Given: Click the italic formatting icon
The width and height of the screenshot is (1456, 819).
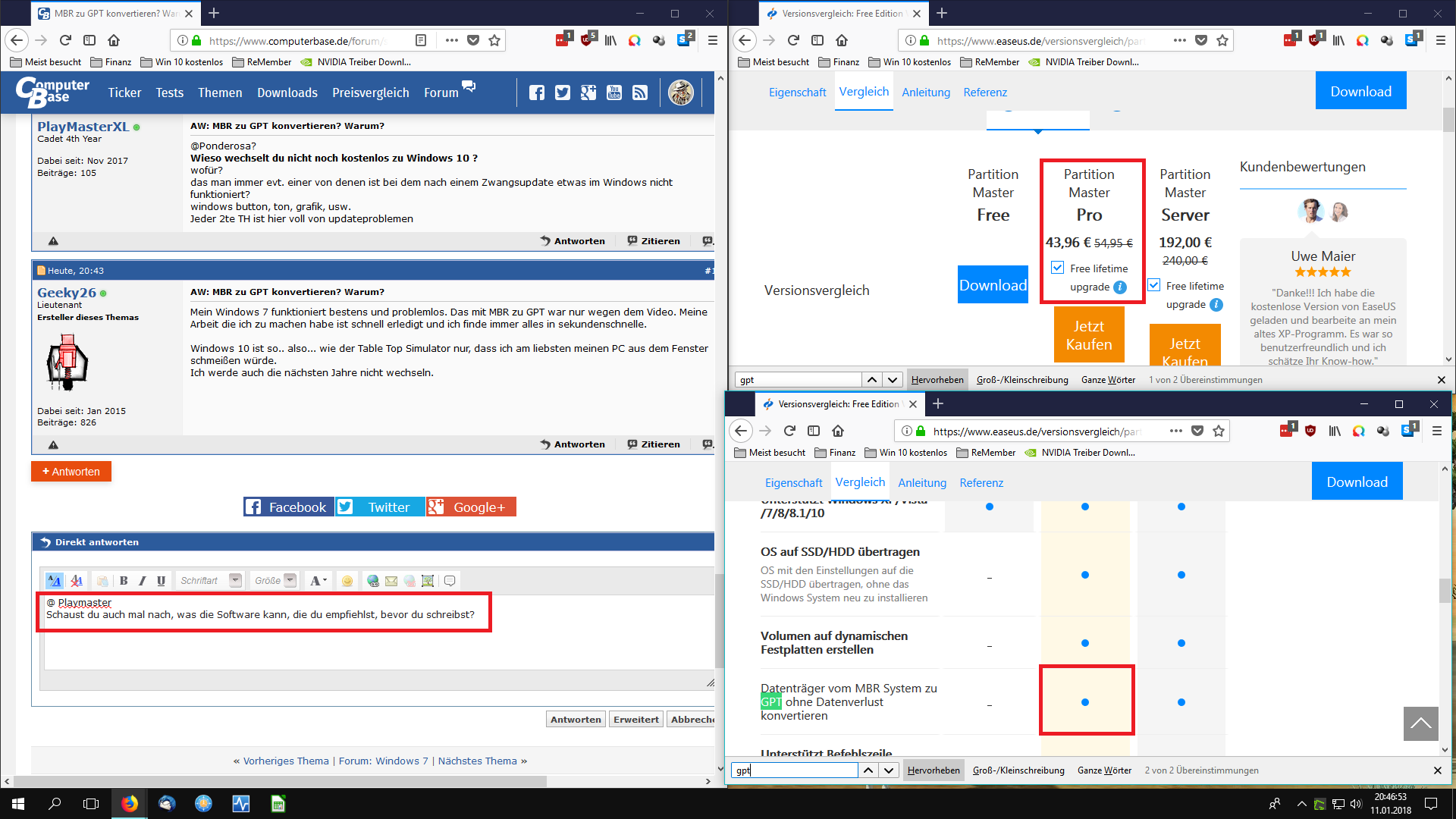Looking at the screenshot, I should pos(142,581).
